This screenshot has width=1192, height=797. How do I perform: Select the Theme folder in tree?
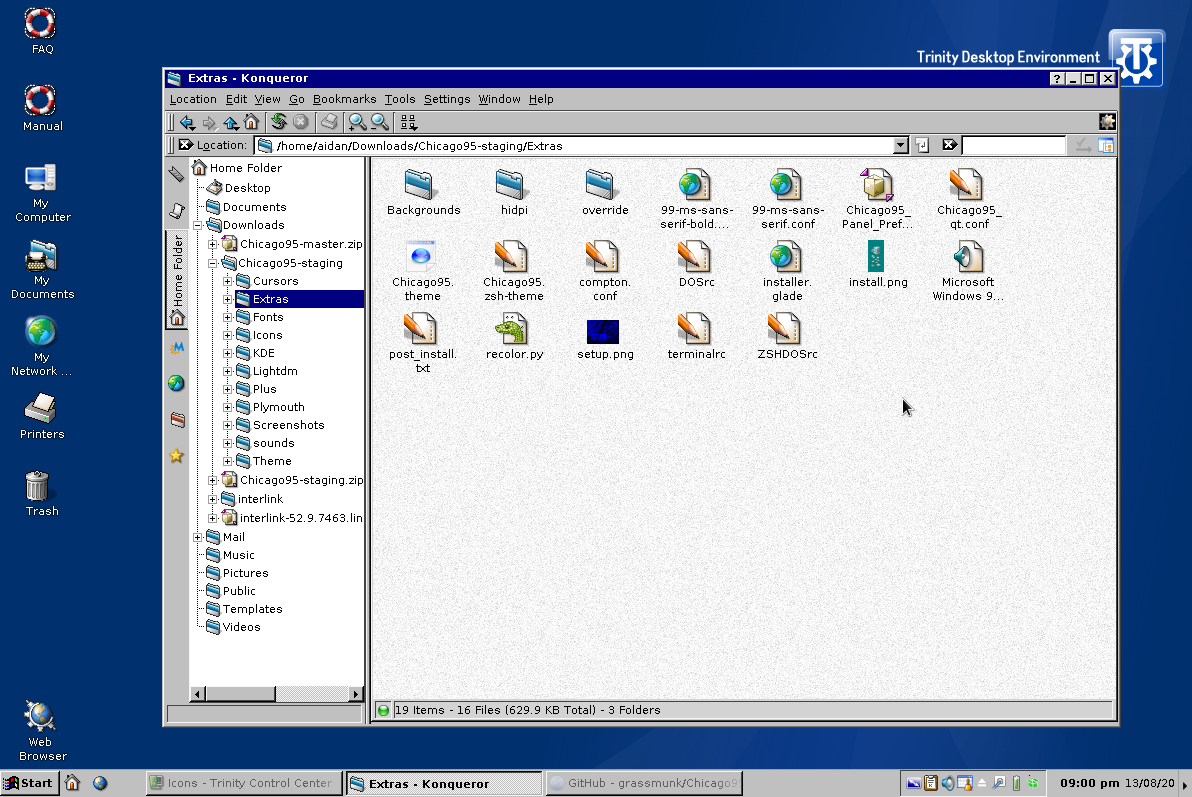click(263, 461)
